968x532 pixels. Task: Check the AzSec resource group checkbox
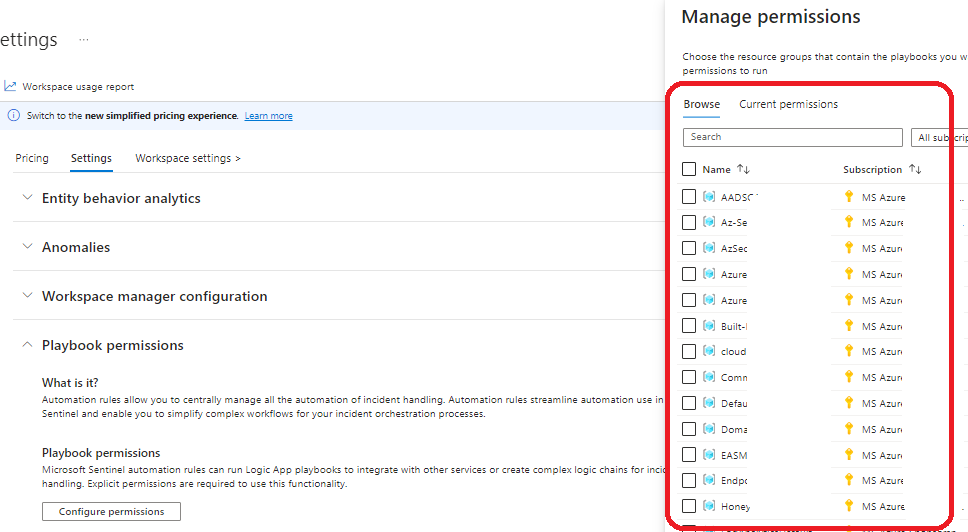(689, 248)
